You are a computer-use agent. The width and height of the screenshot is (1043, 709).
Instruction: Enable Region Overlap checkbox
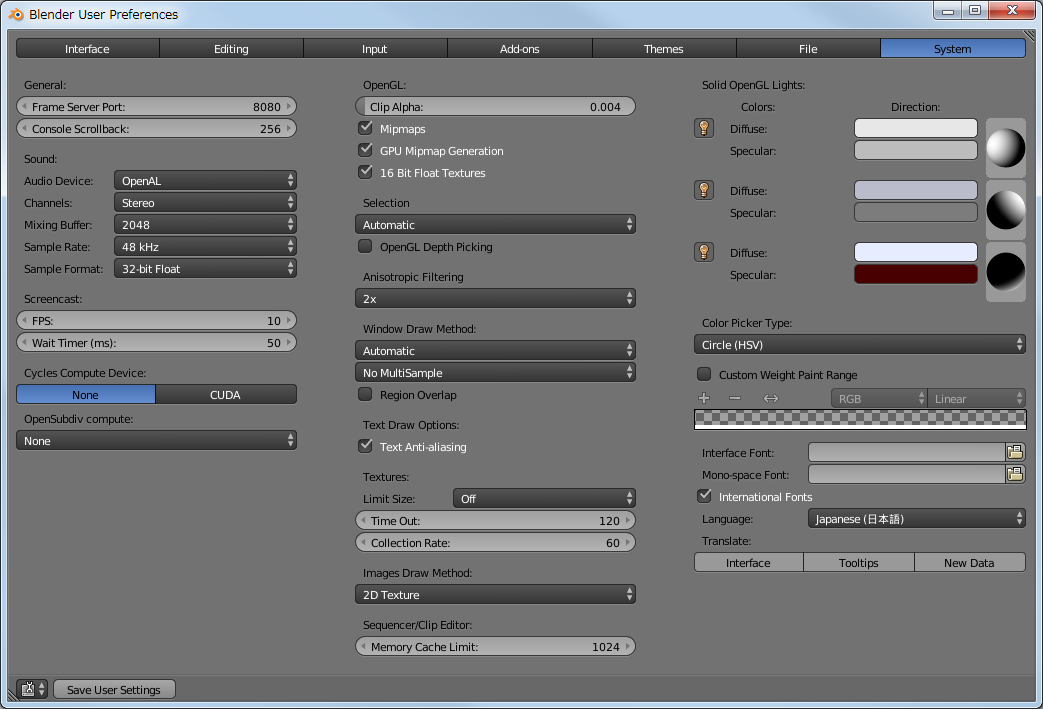tap(365, 394)
